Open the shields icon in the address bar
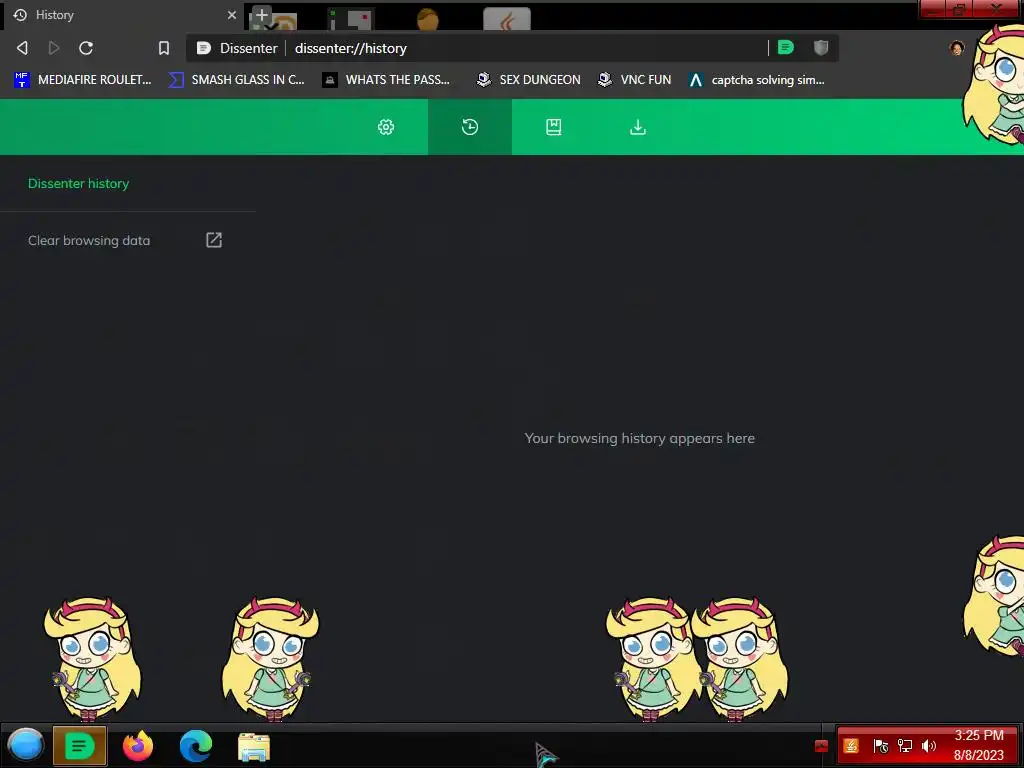The image size is (1024, 768). pyautogui.click(x=821, y=47)
